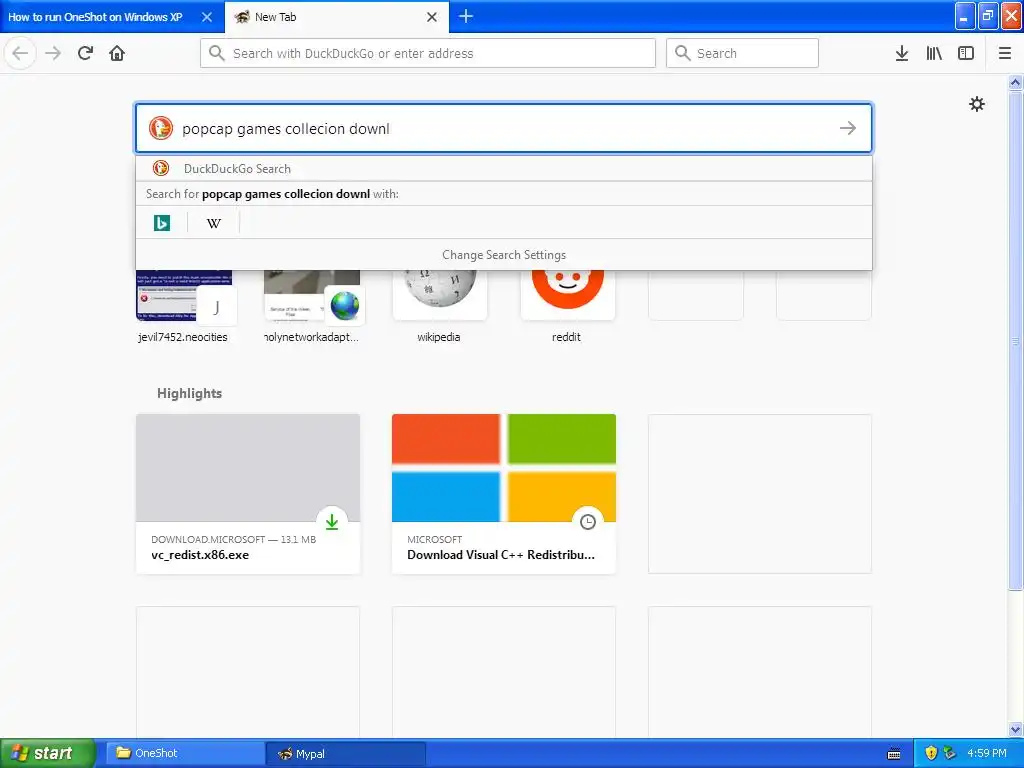Open the browser home page

click(117, 54)
